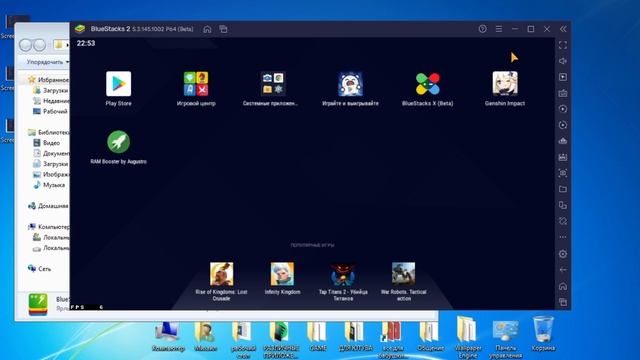Select Изображения library in Explorer
The height and width of the screenshot is (360, 640).
[x=51, y=174]
